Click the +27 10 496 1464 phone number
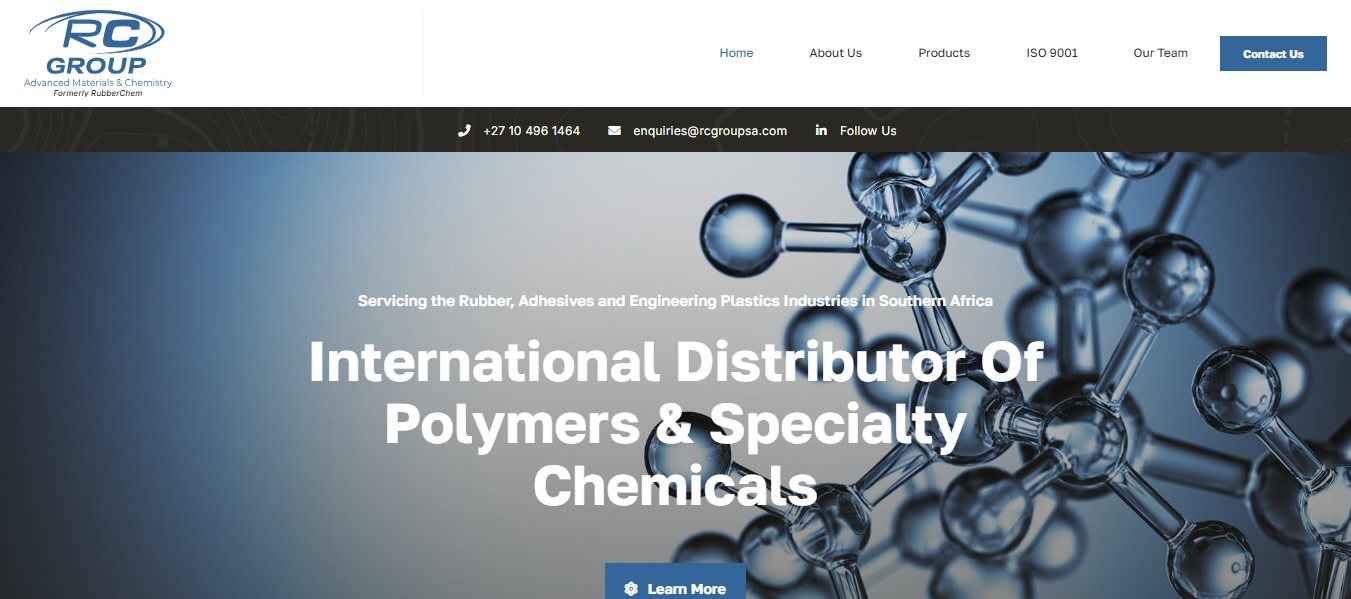Image resolution: width=1351 pixels, height=599 pixels. 532,130
